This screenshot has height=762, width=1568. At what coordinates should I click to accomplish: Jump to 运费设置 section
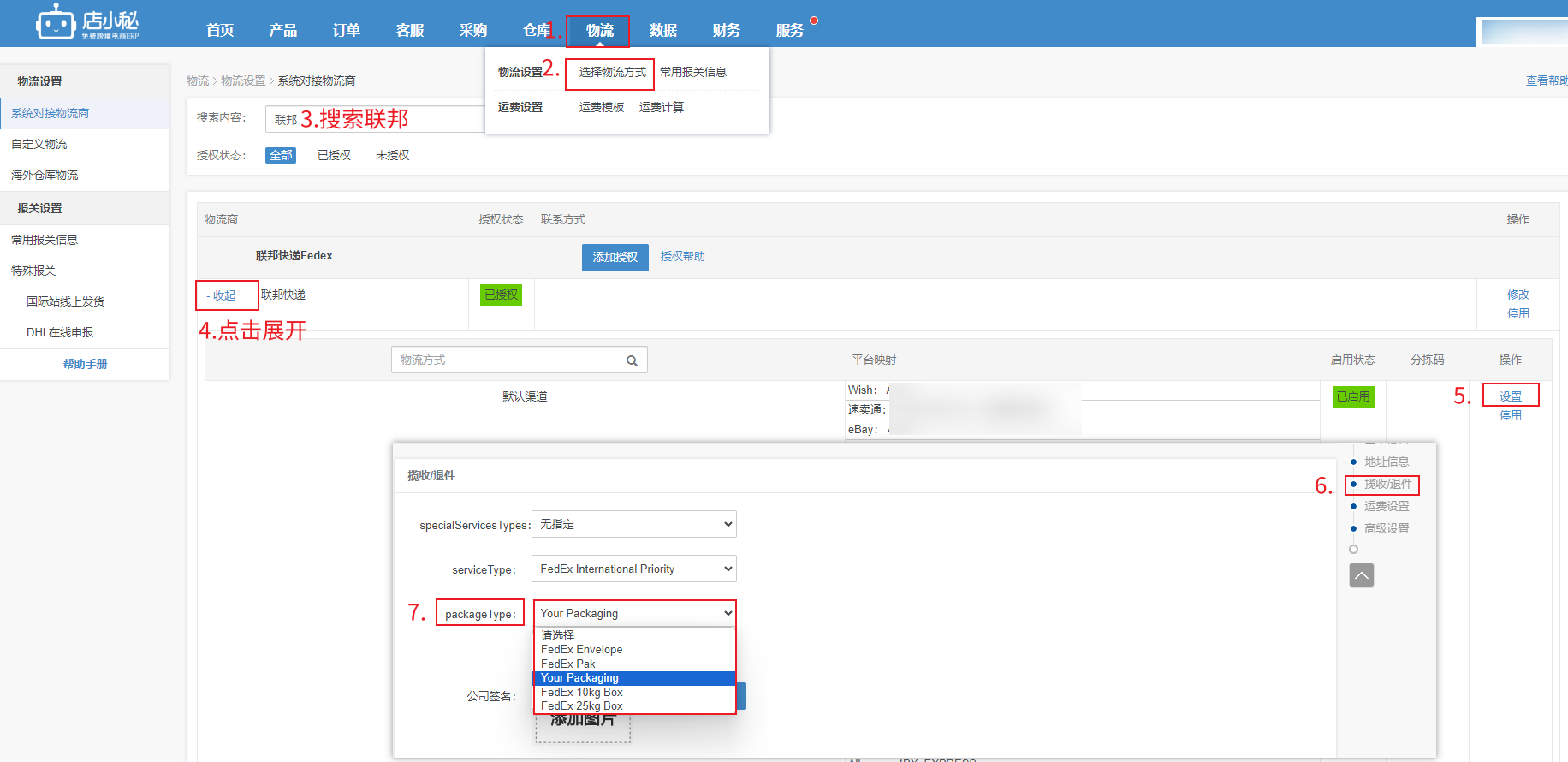point(1387,506)
